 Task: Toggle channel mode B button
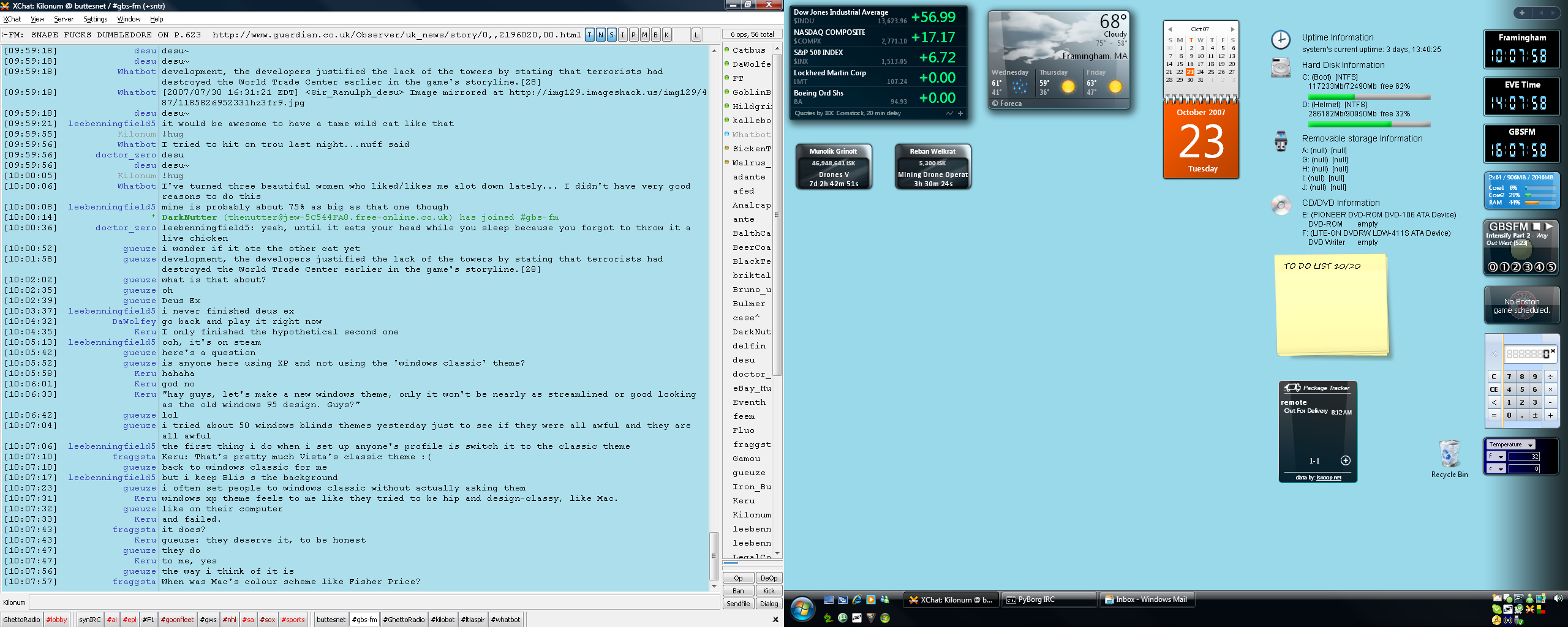(656, 35)
